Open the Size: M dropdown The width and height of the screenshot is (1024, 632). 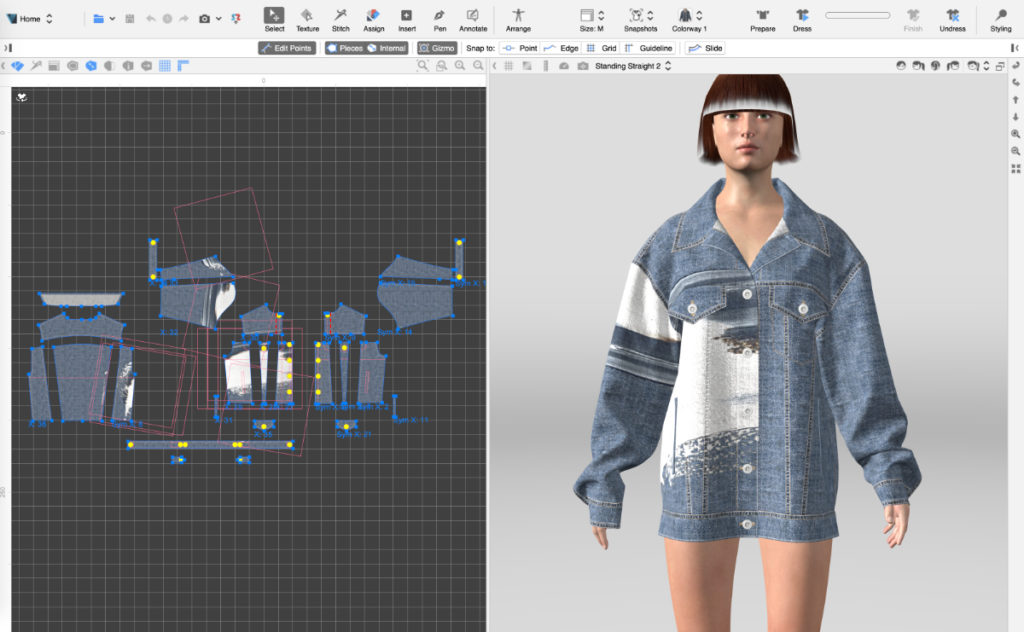[x=593, y=16]
